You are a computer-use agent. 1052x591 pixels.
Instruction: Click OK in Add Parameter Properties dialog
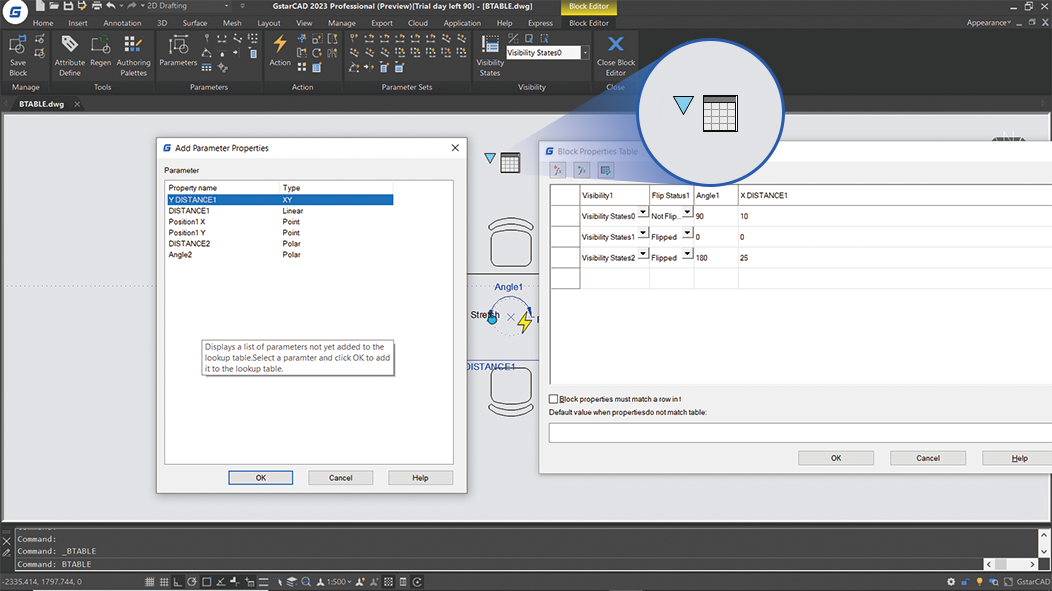click(260, 478)
